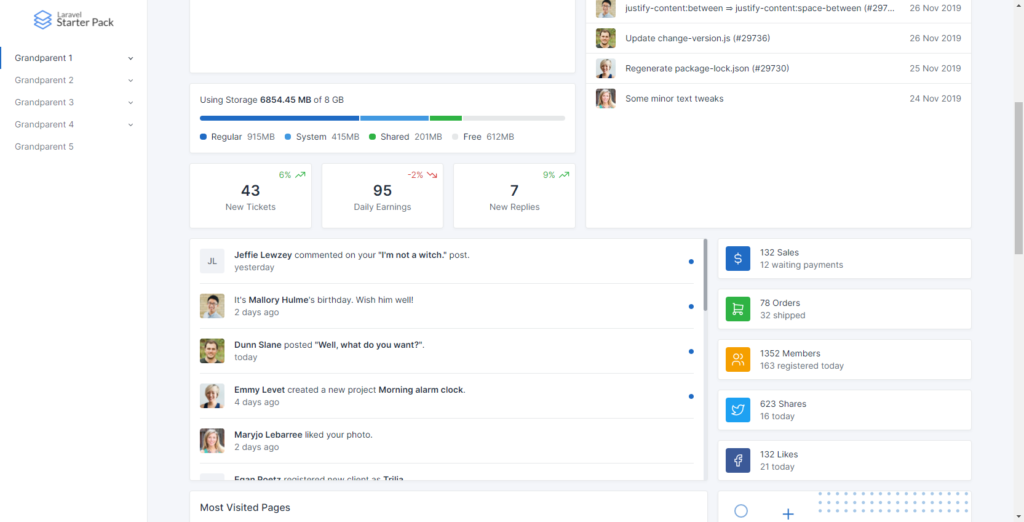
Task: Click the downward trend icon on Daily Earnings
Action: (x=432, y=175)
